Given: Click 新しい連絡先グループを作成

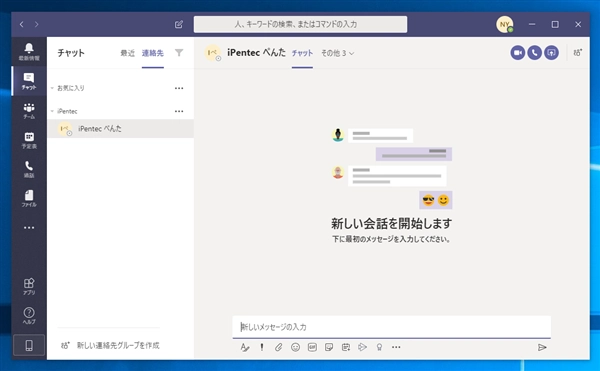Looking at the screenshot, I should click(110, 345).
